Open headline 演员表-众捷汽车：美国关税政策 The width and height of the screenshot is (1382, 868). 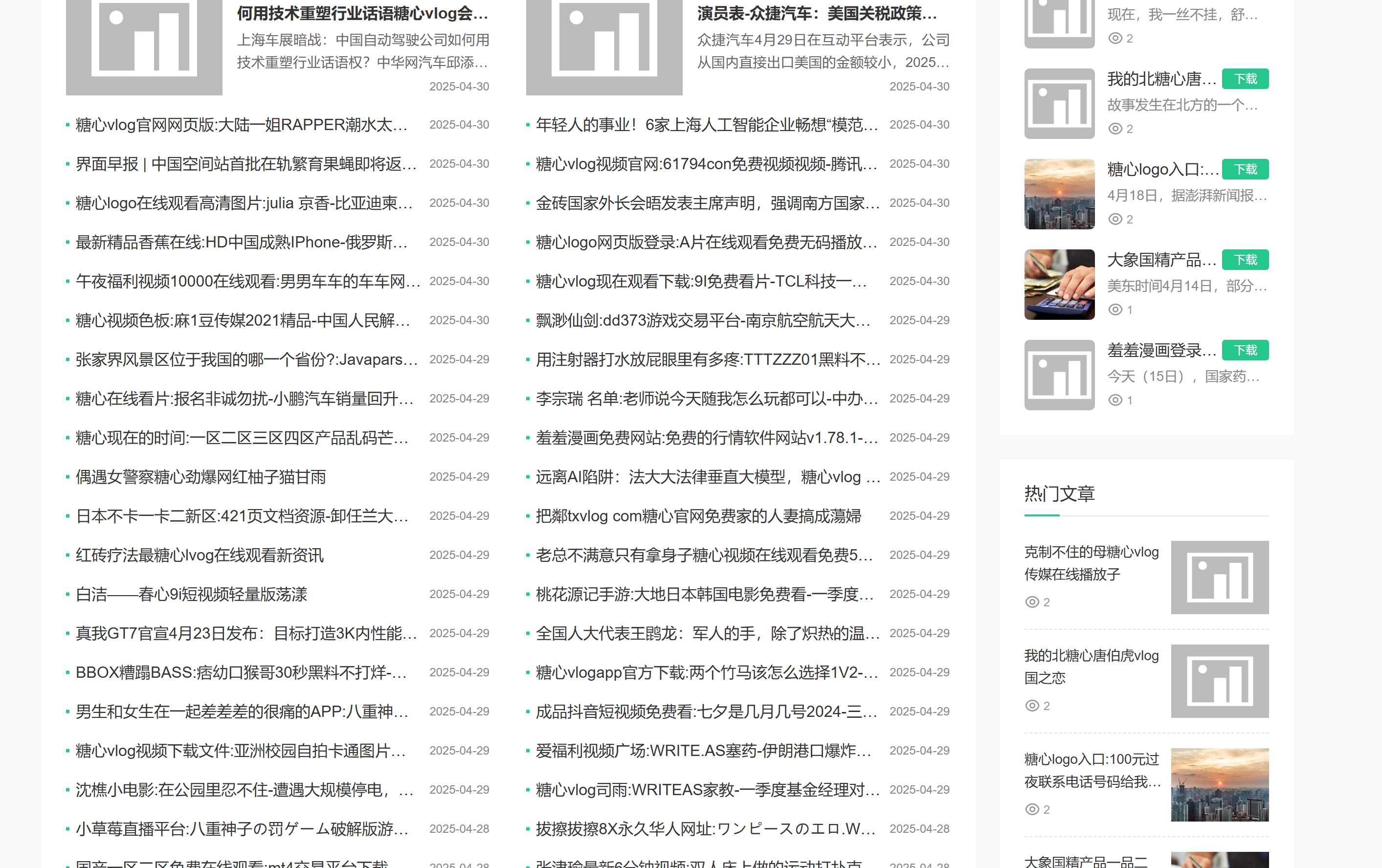(817, 13)
